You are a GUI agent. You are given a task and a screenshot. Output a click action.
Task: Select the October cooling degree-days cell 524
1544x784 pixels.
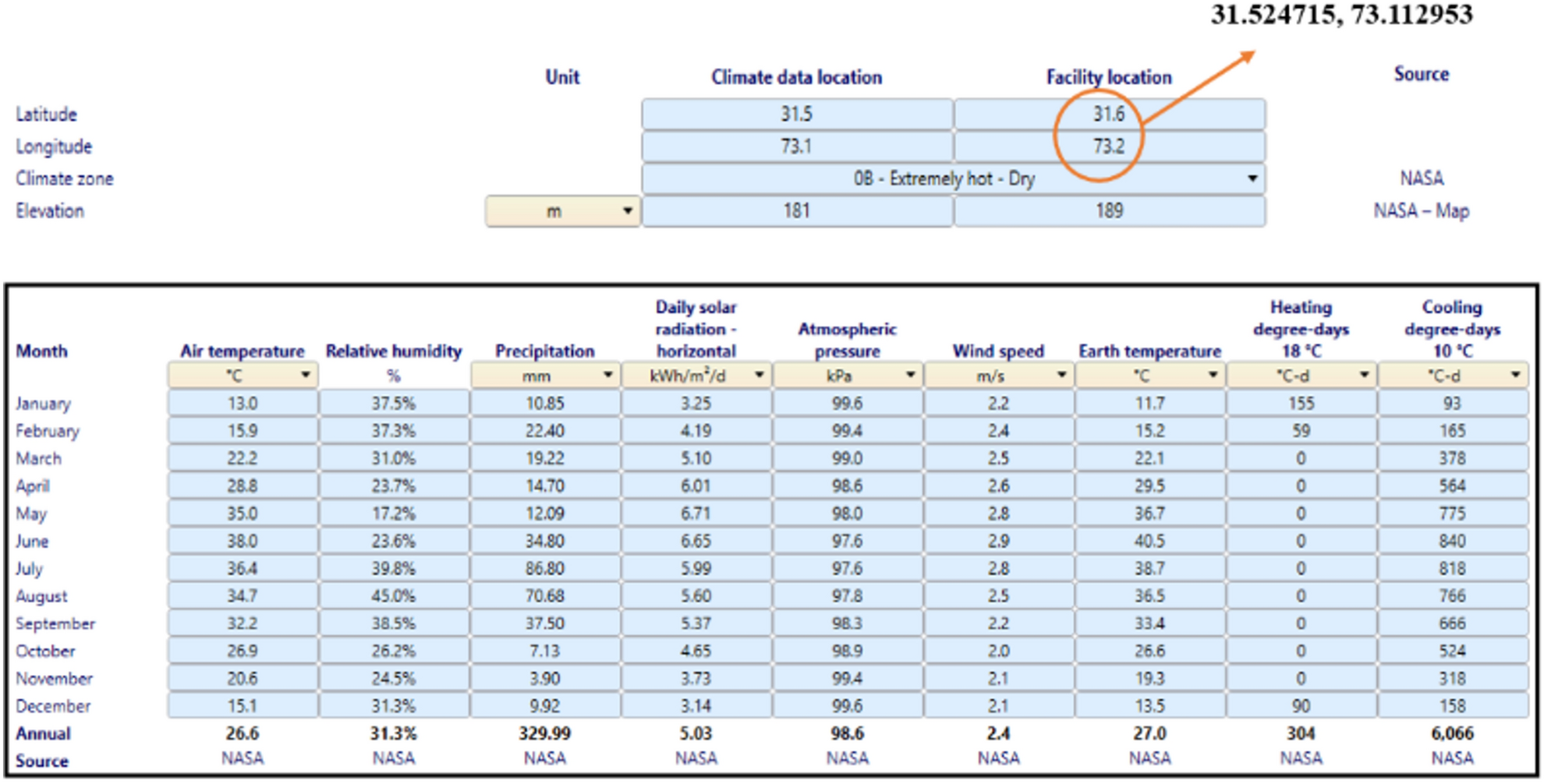pos(1452,652)
